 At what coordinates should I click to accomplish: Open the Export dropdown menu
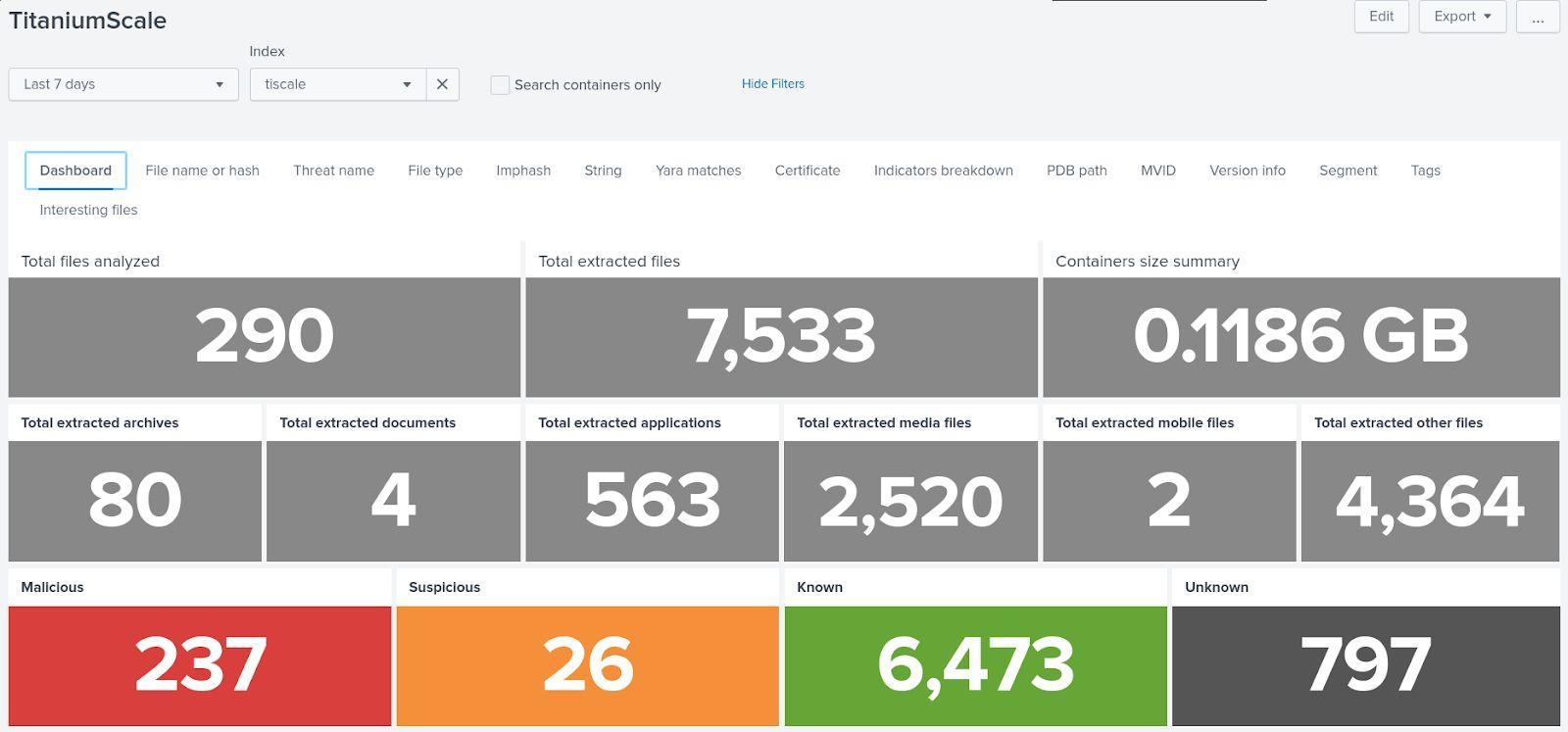click(1462, 17)
